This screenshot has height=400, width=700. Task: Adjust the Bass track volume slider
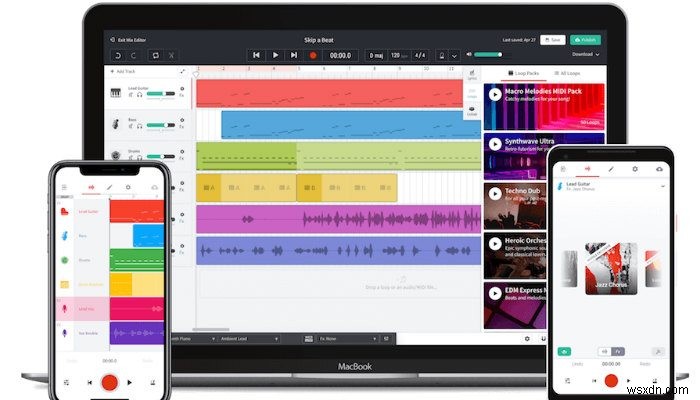pos(161,125)
